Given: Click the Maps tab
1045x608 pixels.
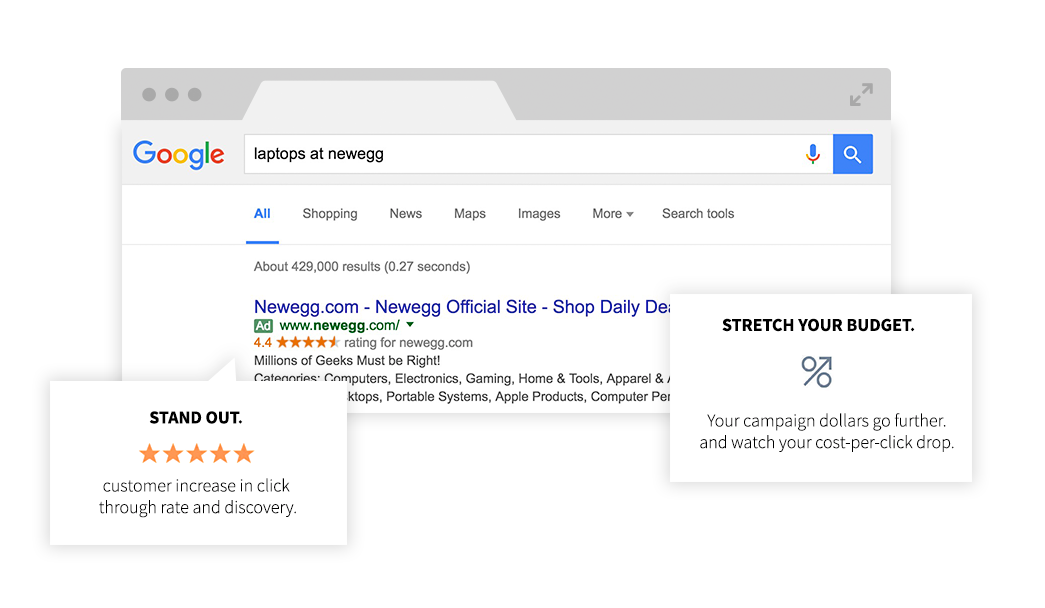Looking at the screenshot, I should point(469,213).
